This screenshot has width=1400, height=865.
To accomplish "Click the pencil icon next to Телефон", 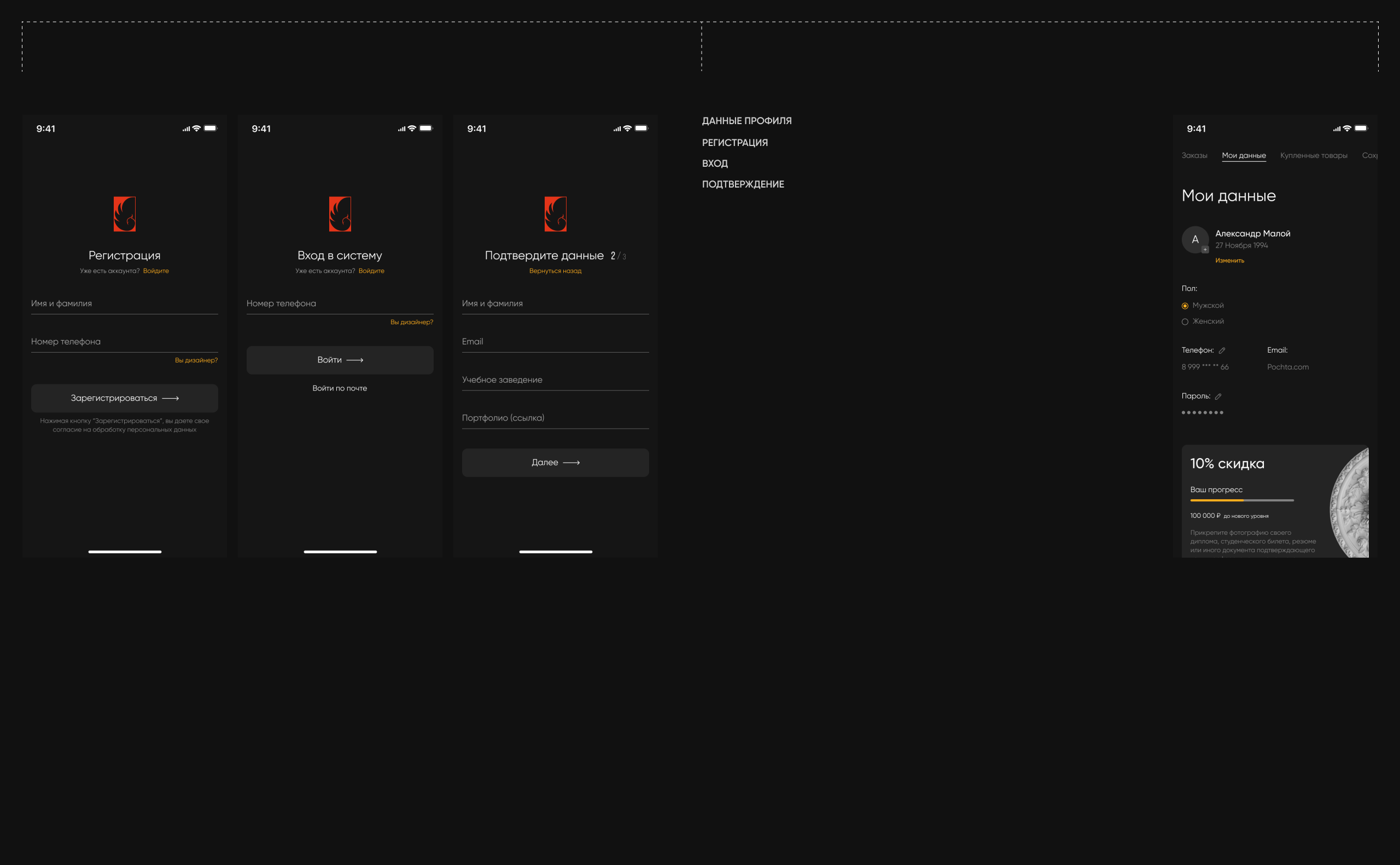I will coord(1222,350).
